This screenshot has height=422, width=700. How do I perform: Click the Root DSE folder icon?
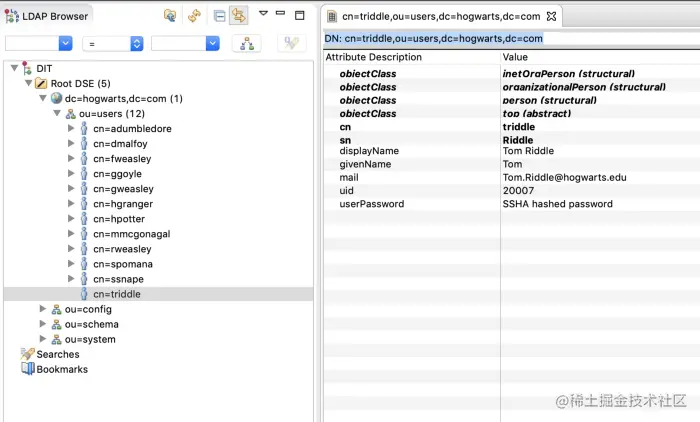click(41, 83)
